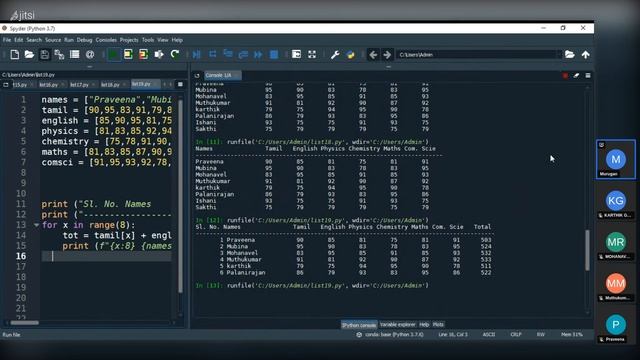Switch to the list16.py editor tab
Screen dimensions: 640x360
pos(49,85)
